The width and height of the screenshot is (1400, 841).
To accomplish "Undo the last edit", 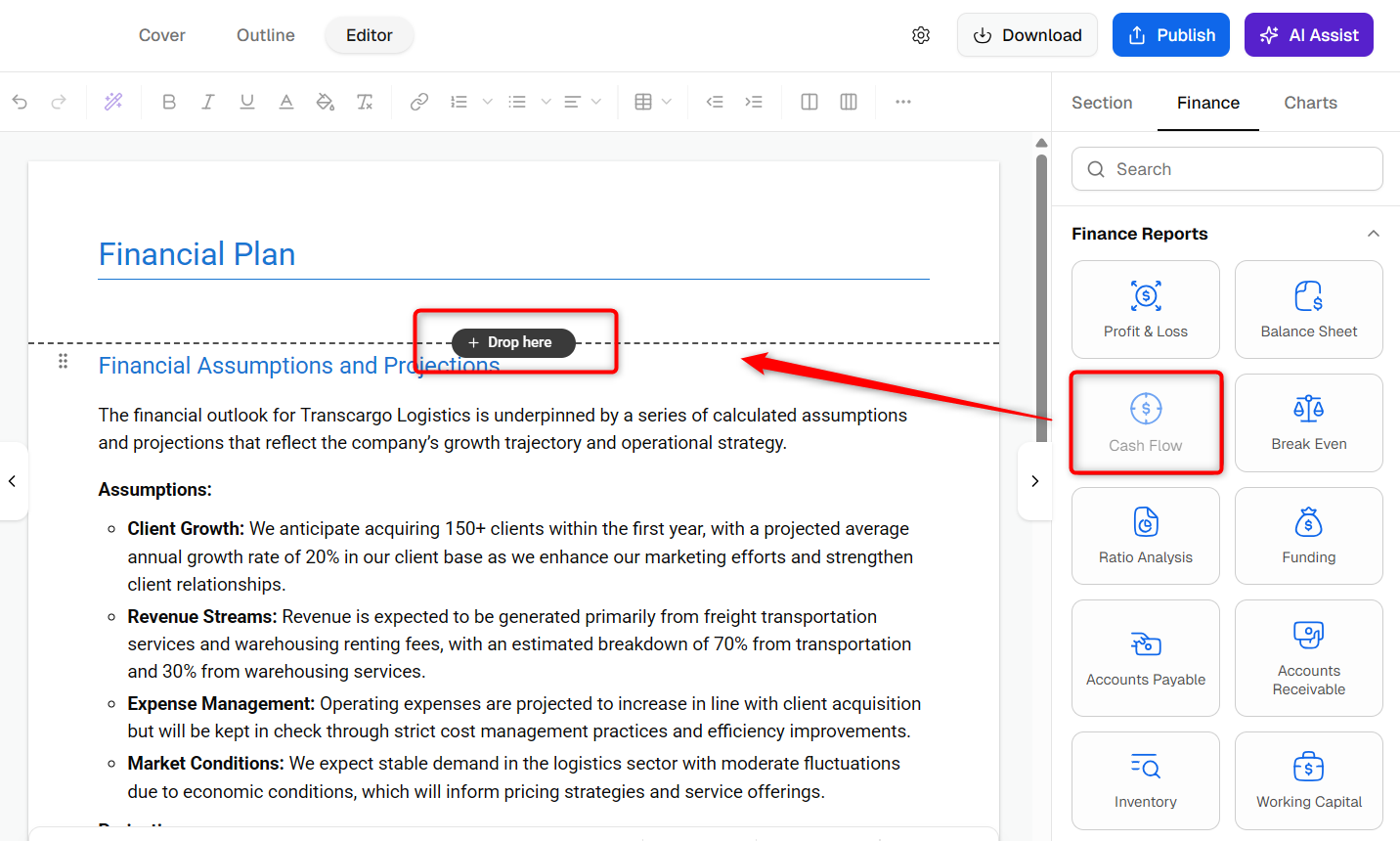I will tap(20, 102).
